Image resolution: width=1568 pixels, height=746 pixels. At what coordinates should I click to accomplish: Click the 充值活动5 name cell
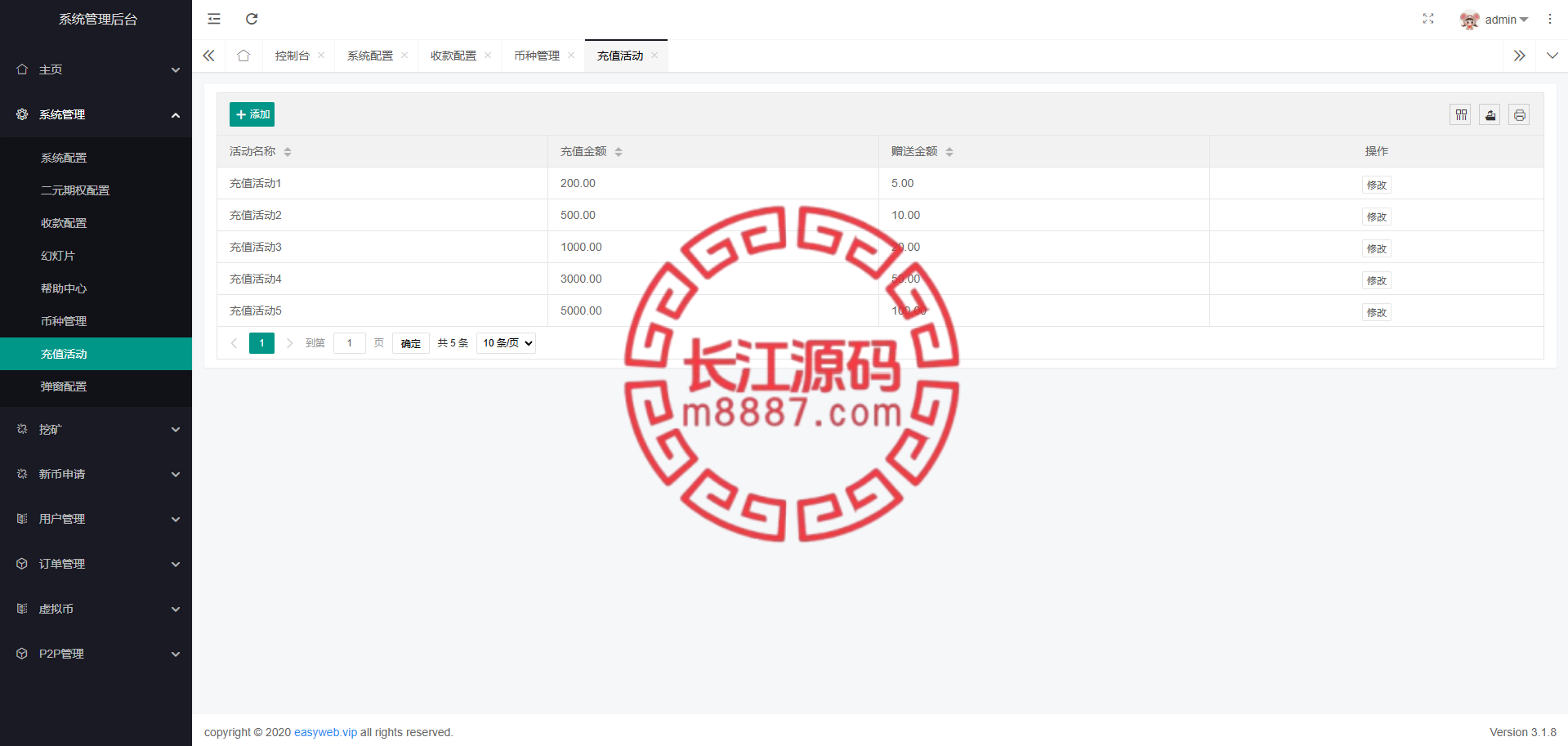pyautogui.click(x=382, y=310)
